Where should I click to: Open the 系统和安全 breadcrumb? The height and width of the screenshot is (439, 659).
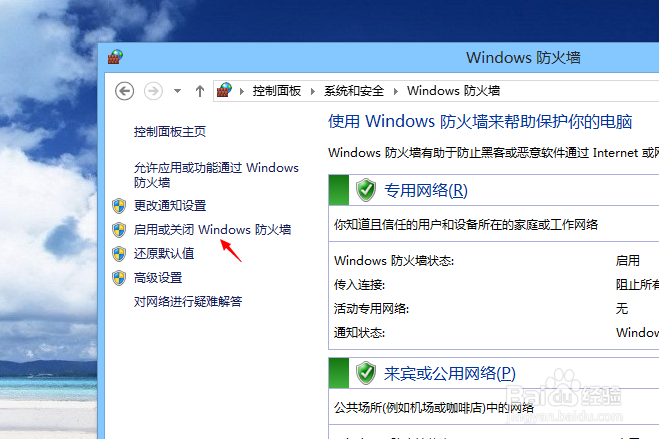click(354, 91)
